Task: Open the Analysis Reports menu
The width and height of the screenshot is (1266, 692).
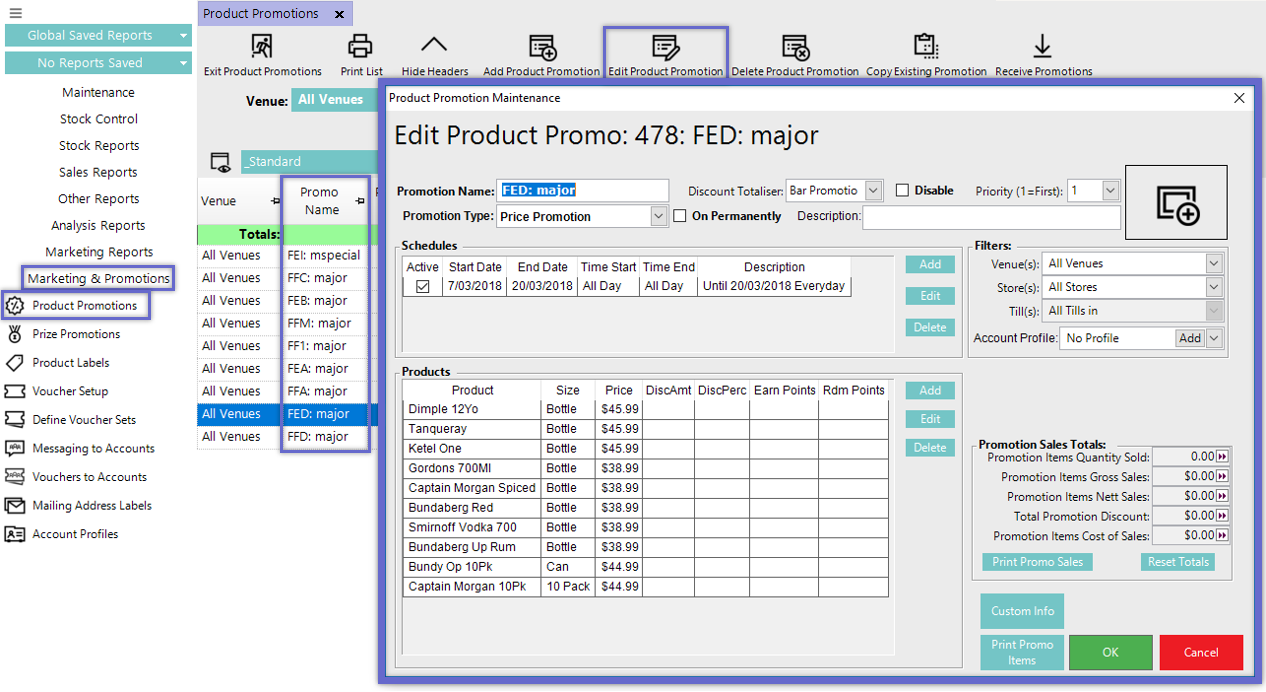Action: pyautogui.click(x=98, y=225)
